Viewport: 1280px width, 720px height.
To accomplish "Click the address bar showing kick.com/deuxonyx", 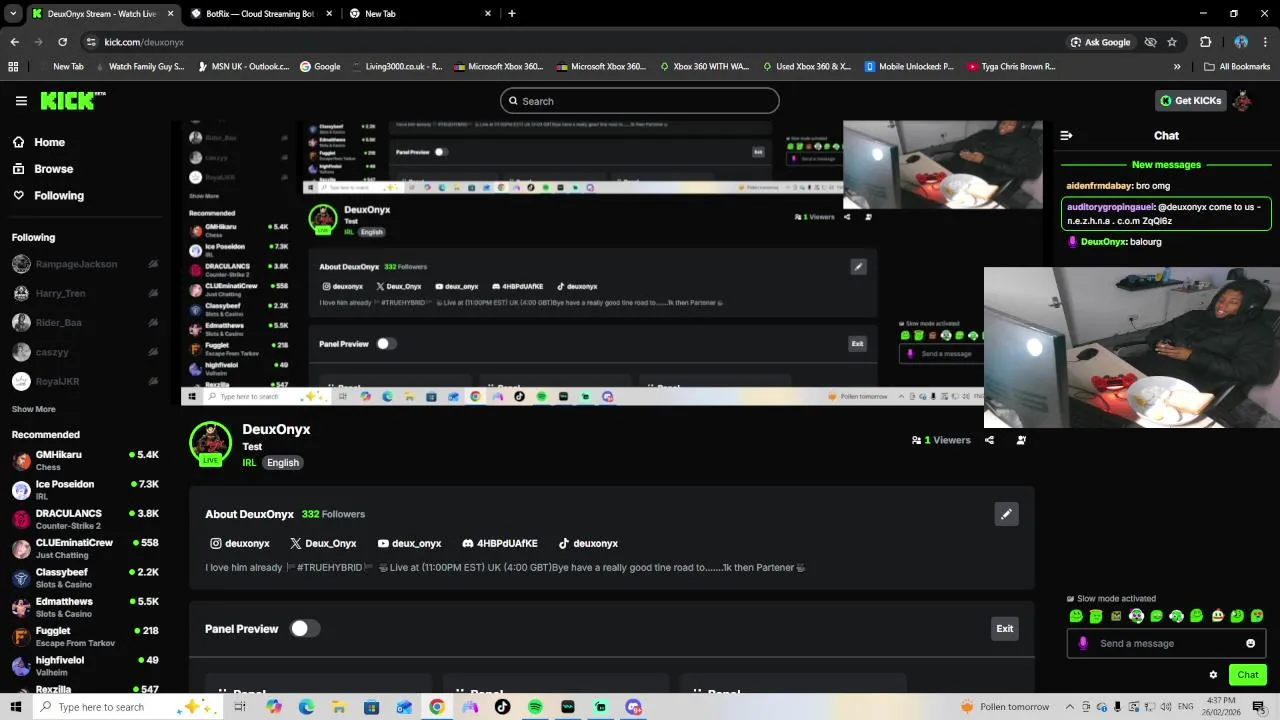I will [x=570, y=42].
